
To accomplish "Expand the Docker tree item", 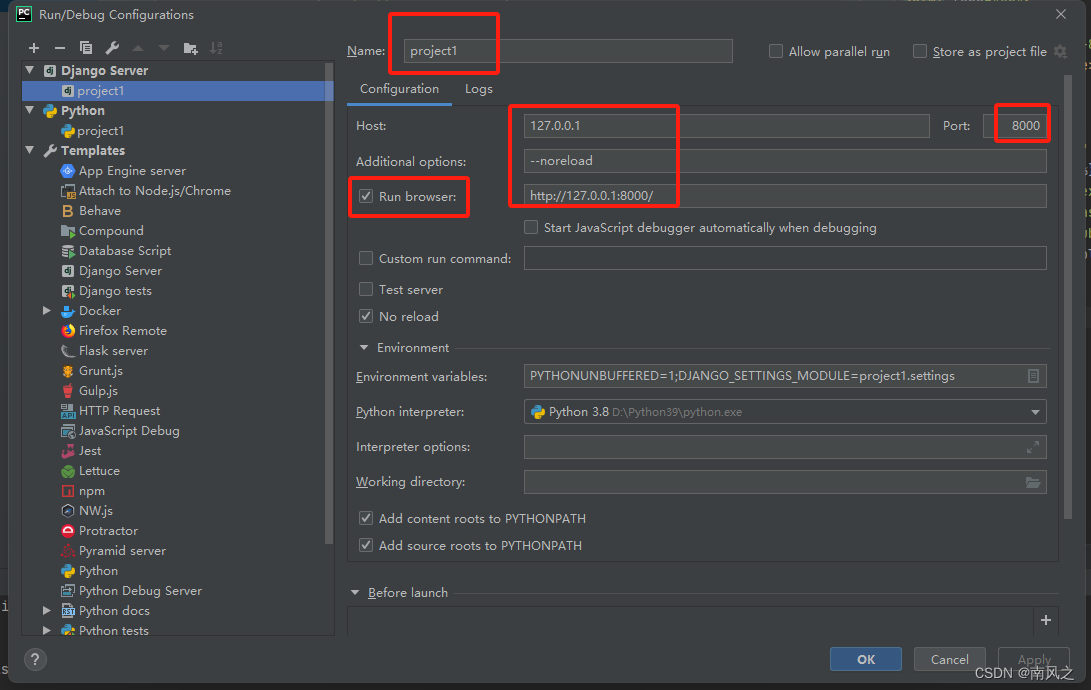I will (x=46, y=310).
